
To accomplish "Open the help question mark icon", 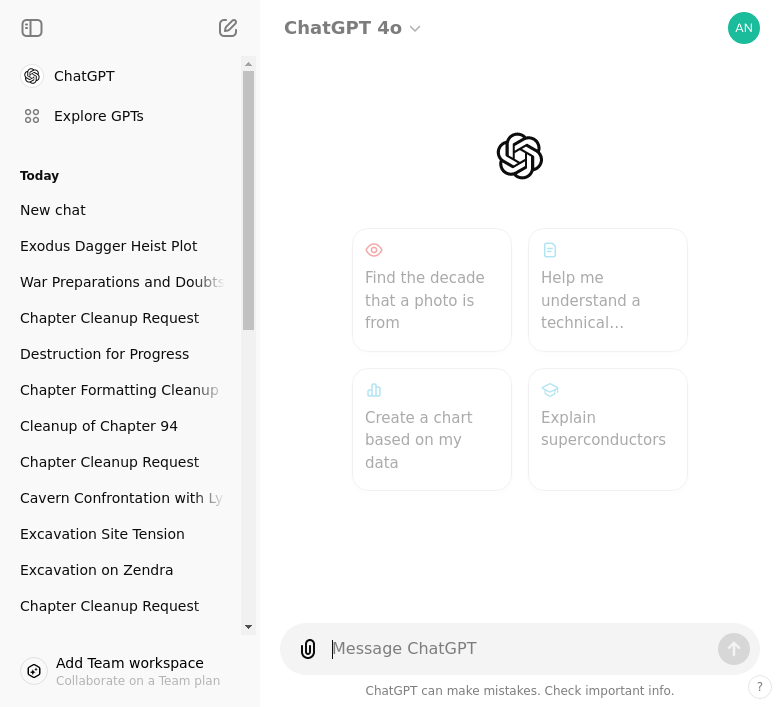I will tap(760, 687).
